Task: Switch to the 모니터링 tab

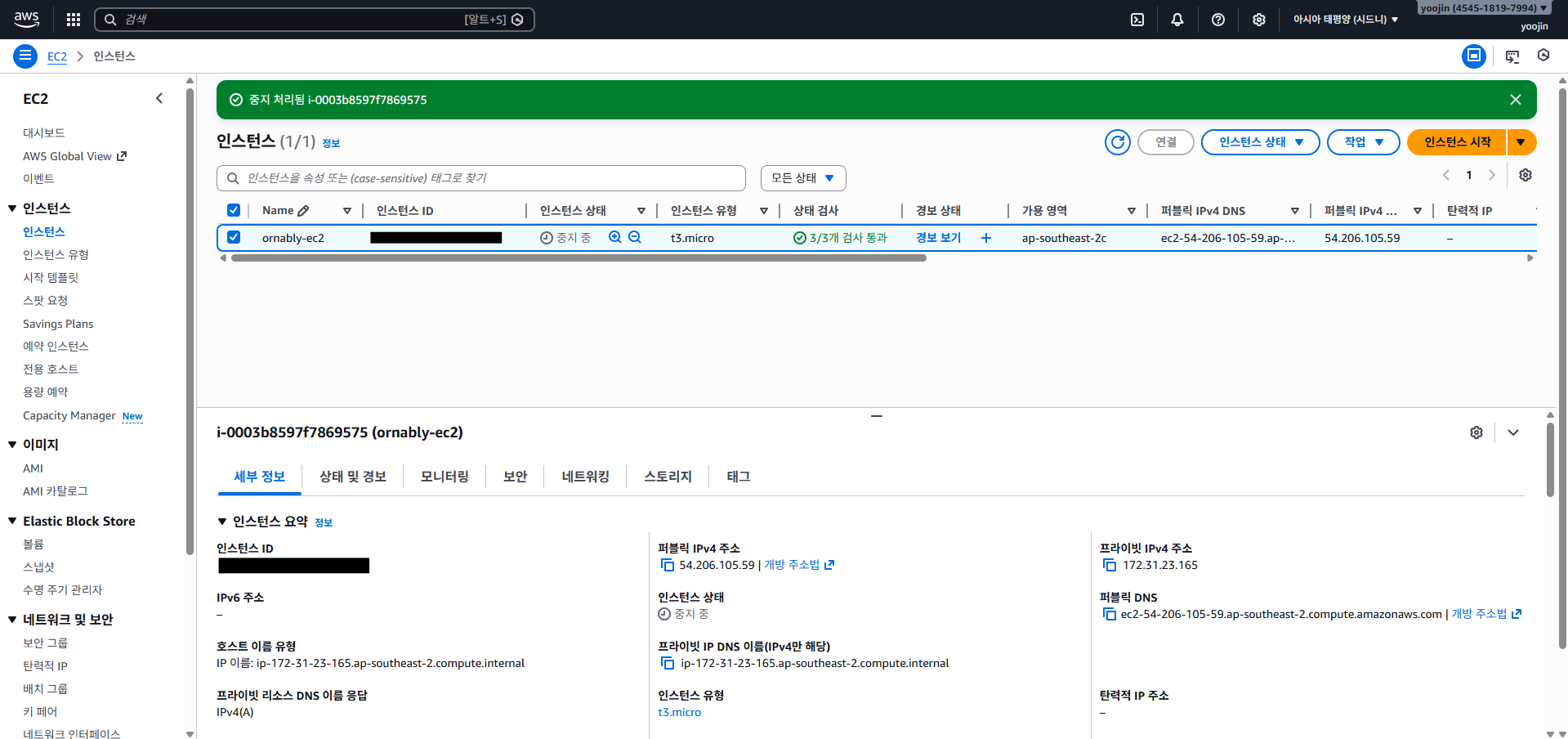Action: tap(444, 477)
